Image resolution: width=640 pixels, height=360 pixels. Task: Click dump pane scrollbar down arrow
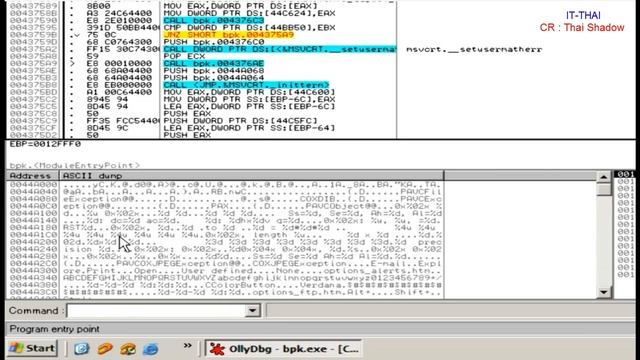pyautogui.click(x=604, y=292)
